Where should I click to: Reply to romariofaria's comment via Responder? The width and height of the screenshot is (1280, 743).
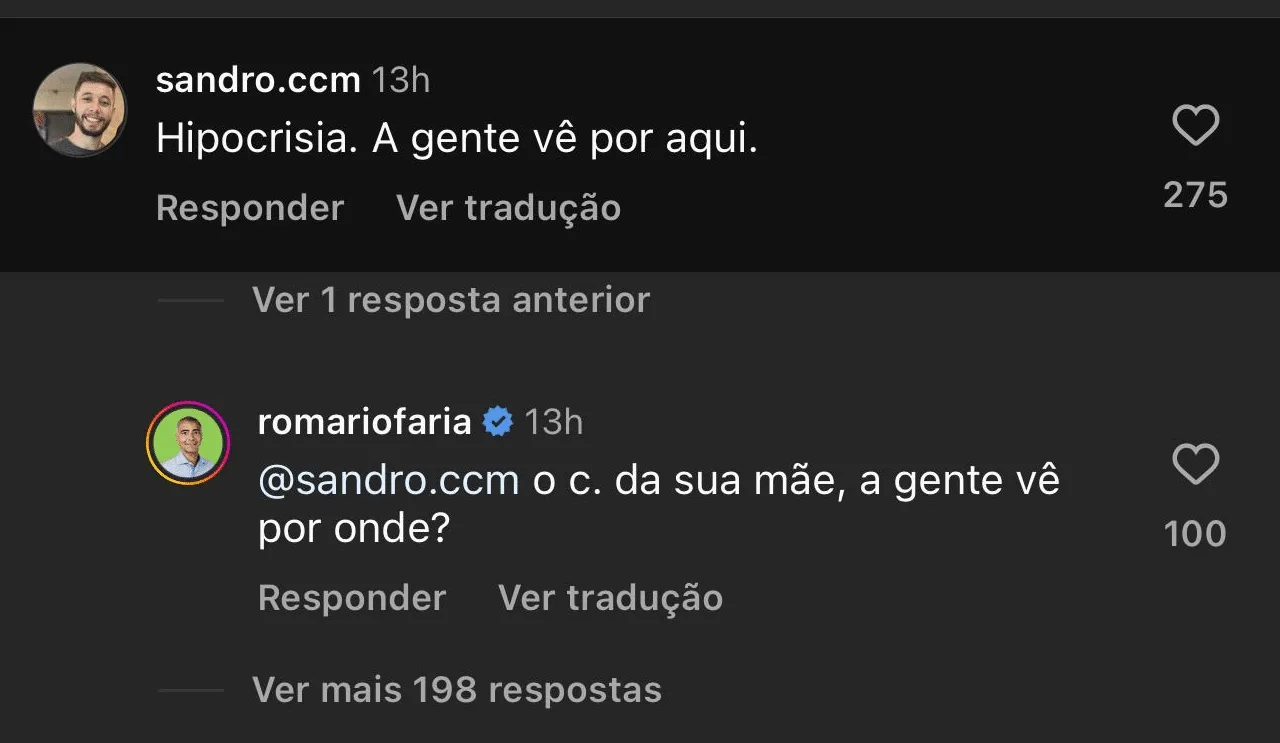(352, 598)
